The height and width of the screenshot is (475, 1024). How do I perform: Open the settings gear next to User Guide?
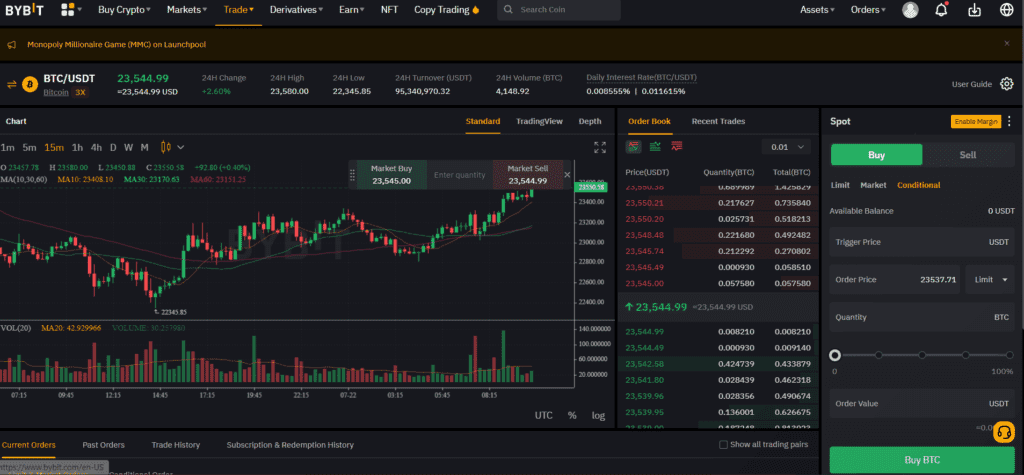tap(1006, 84)
